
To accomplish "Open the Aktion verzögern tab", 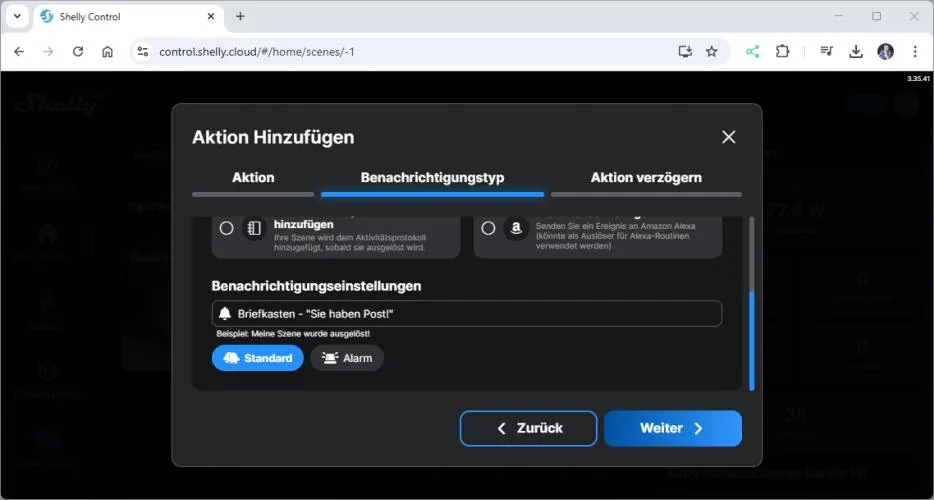I will [x=646, y=178].
